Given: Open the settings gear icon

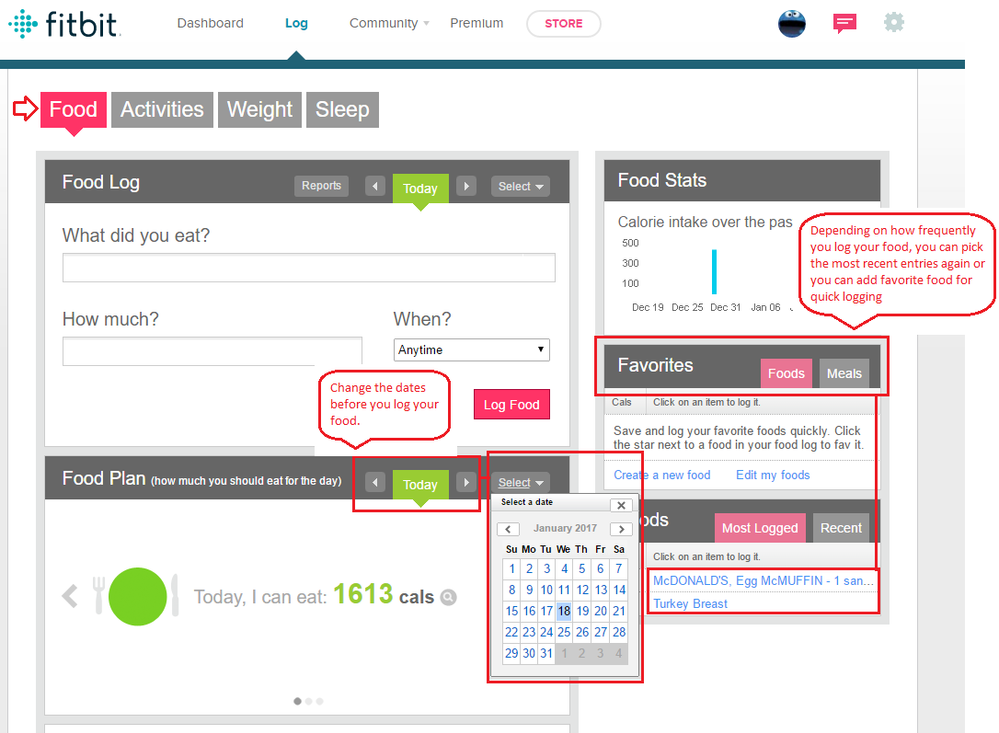Looking at the screenshot, I should tap(893, 22).
